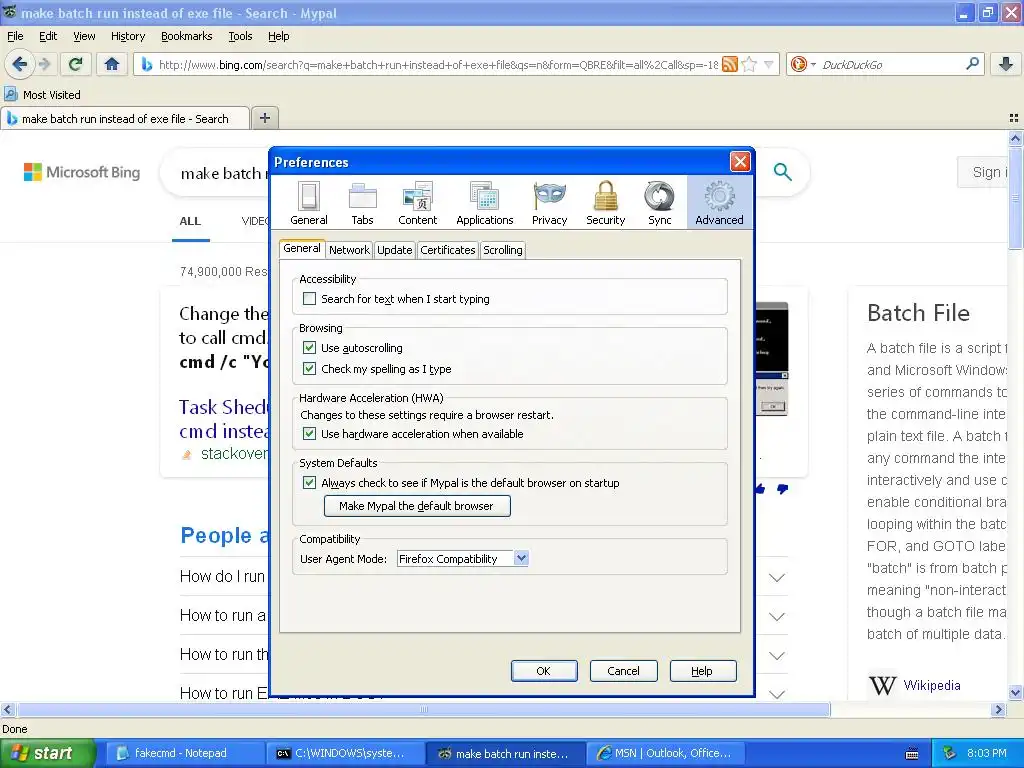This screenshot has height=768, width=1024.
Task: Open the address bar history dropdown arrow
Action: pos(769,64)
